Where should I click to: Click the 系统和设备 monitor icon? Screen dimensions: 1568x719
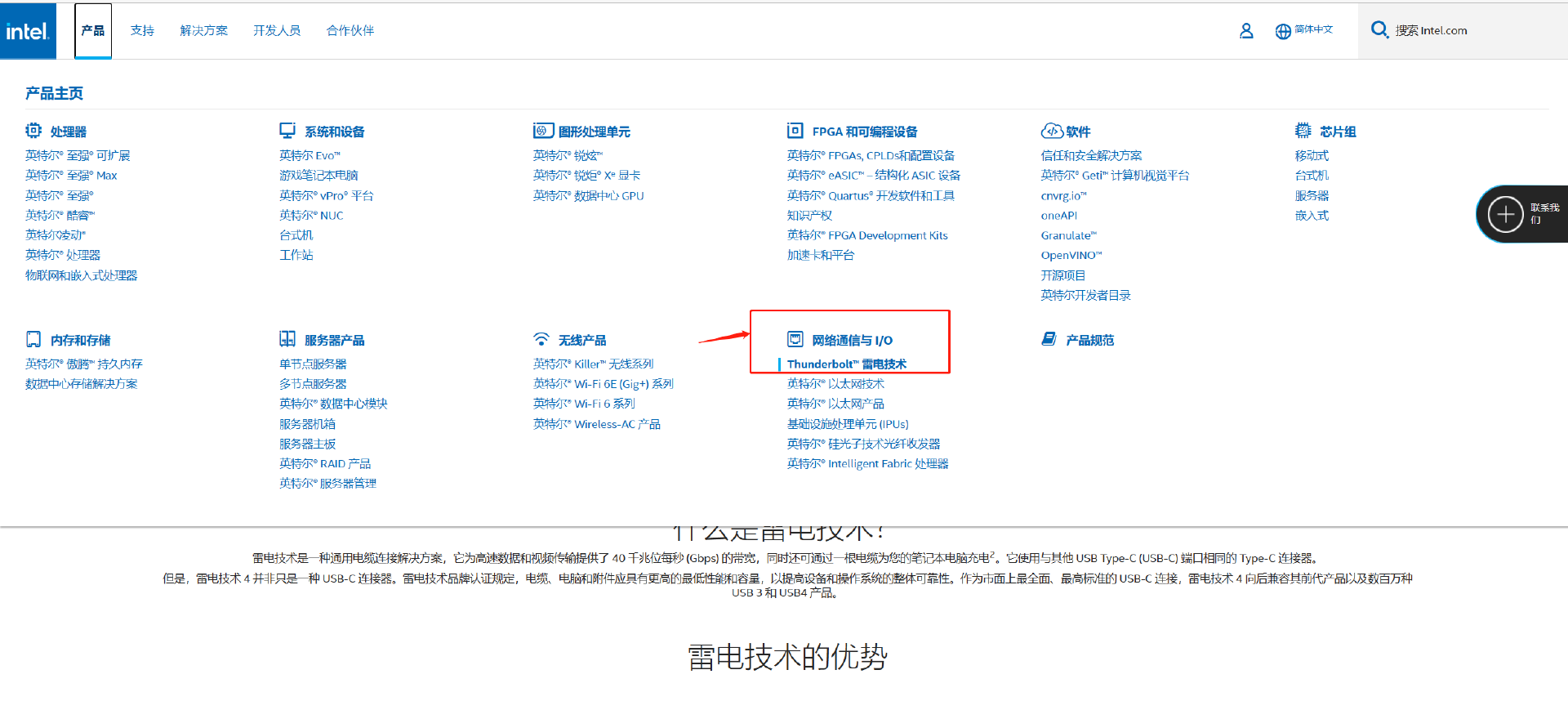point(287,131)
